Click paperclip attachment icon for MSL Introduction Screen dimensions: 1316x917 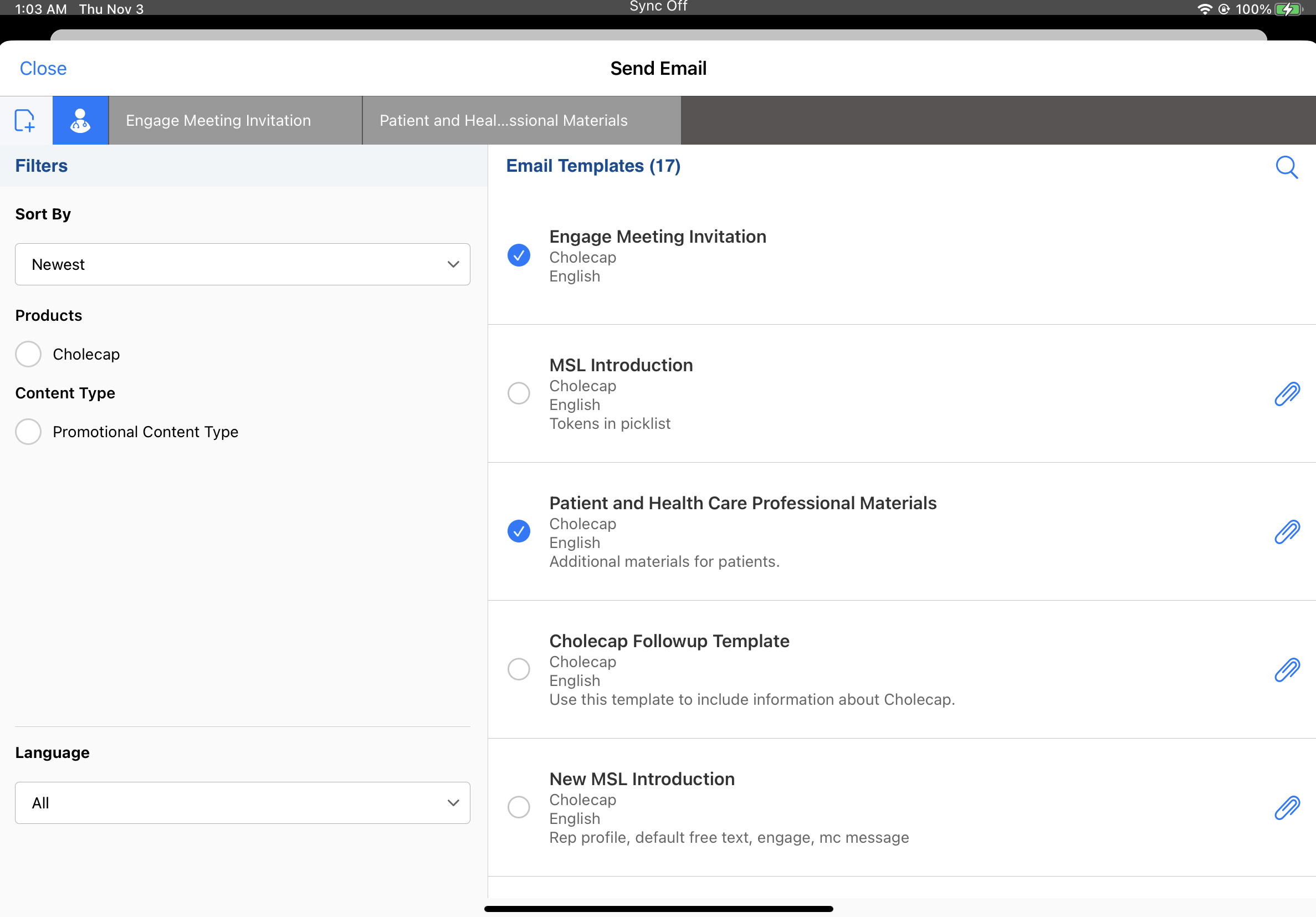(1286, 394)
